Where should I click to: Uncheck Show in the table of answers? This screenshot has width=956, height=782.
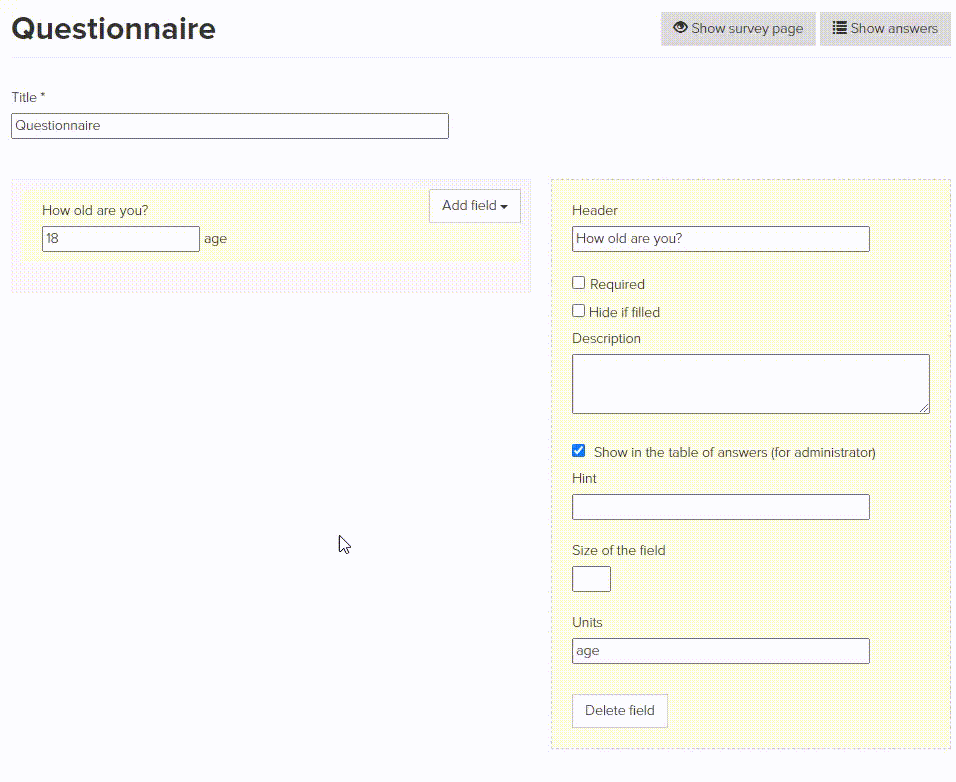pyautogui.click(x=578, y=451)
